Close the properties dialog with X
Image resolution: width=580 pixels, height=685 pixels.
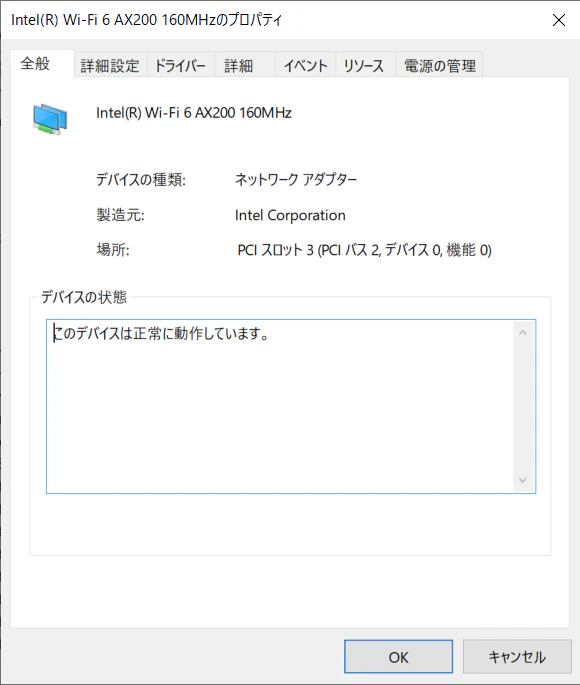[x=559, y=20]
